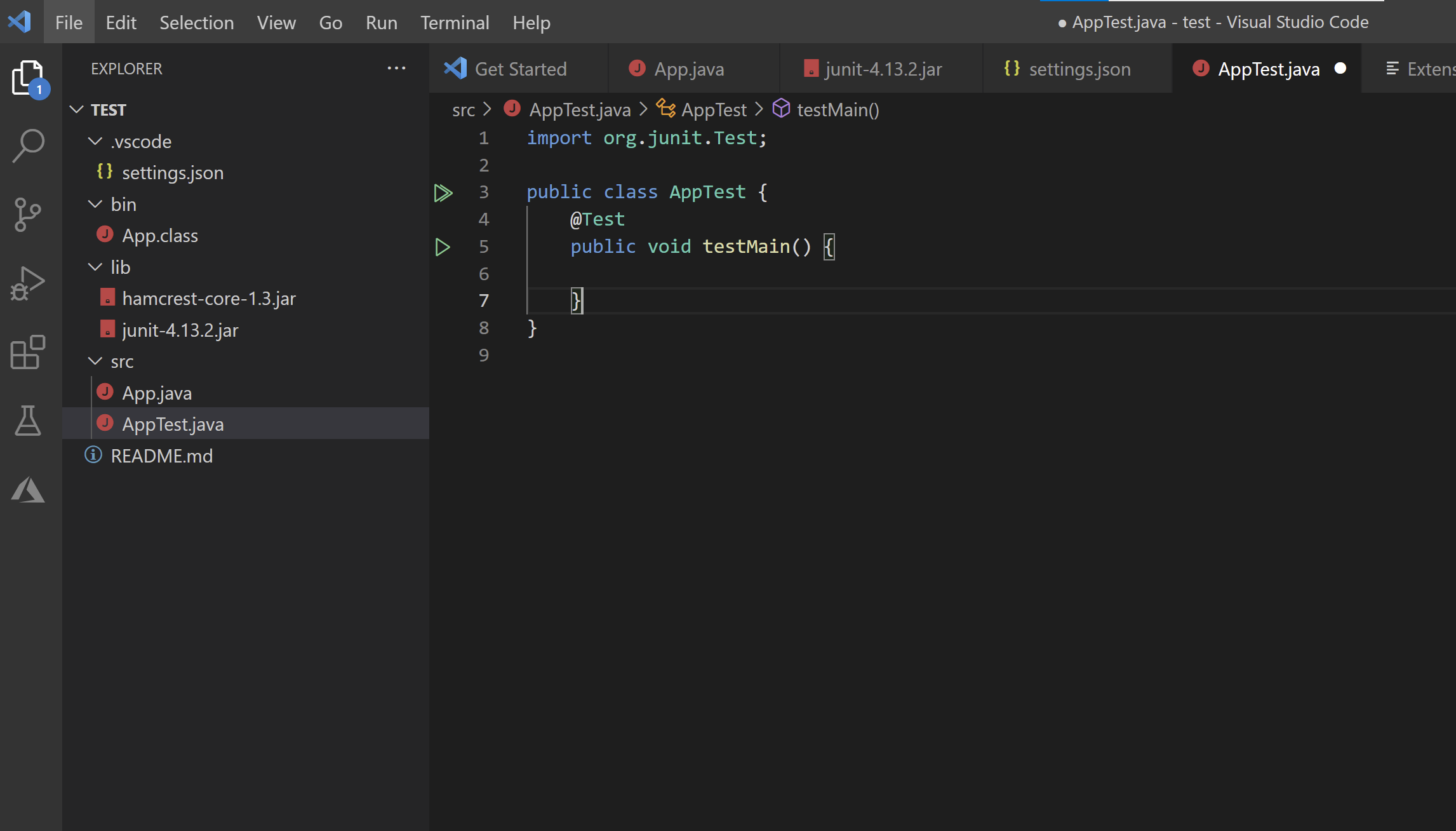
Task: Open the Azure extension view
Action: pos(29,490)
